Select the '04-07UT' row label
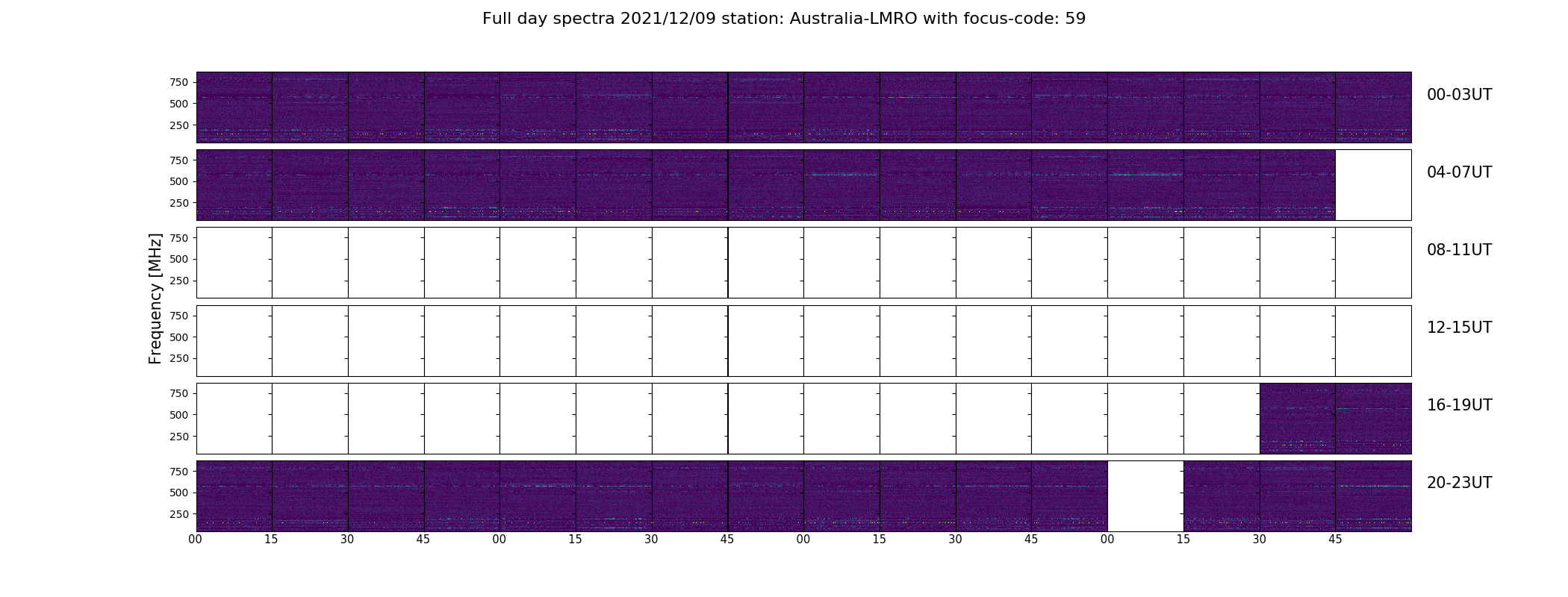Viewport: 1568px width, 597px height. click(x=1459, y=172)
